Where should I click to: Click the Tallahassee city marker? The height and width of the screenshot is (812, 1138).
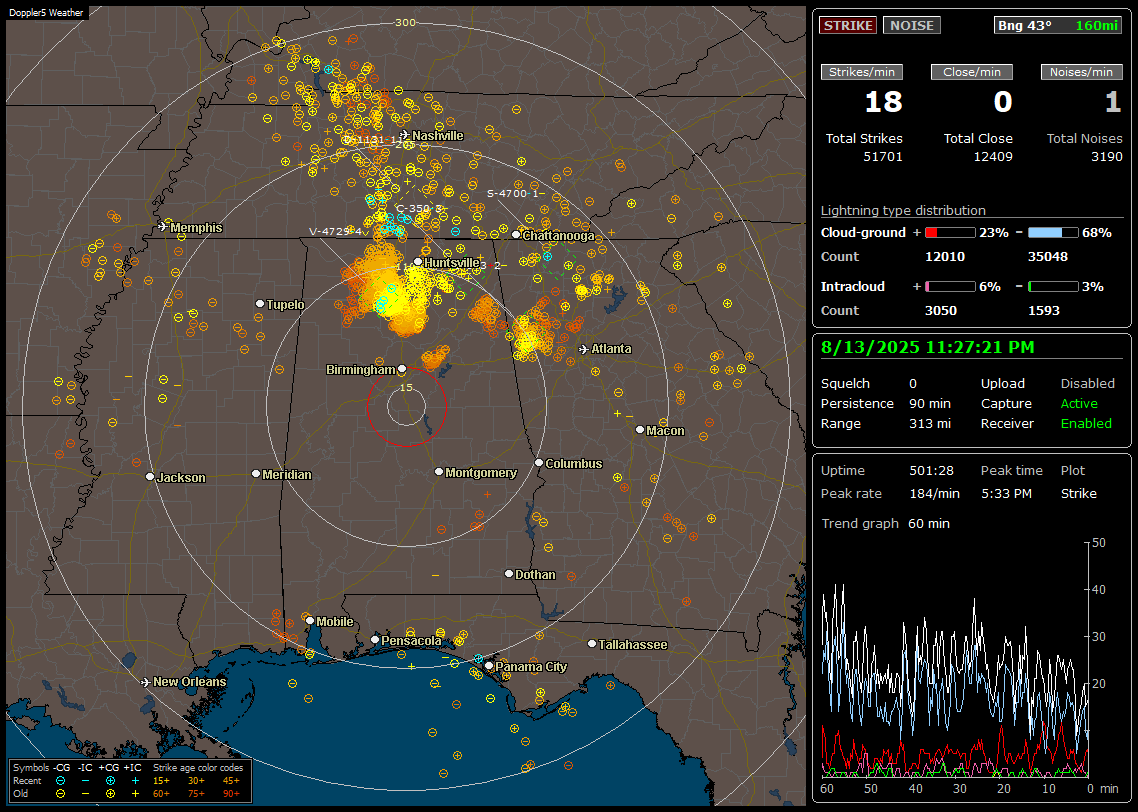click(x=592, y=644)
